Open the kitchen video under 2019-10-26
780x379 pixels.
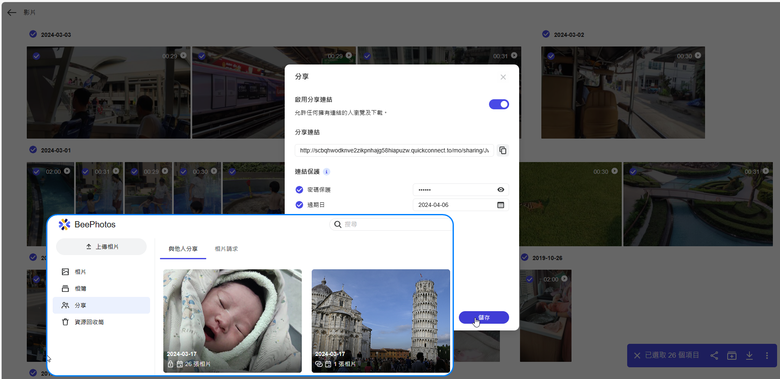coord(546,316)
